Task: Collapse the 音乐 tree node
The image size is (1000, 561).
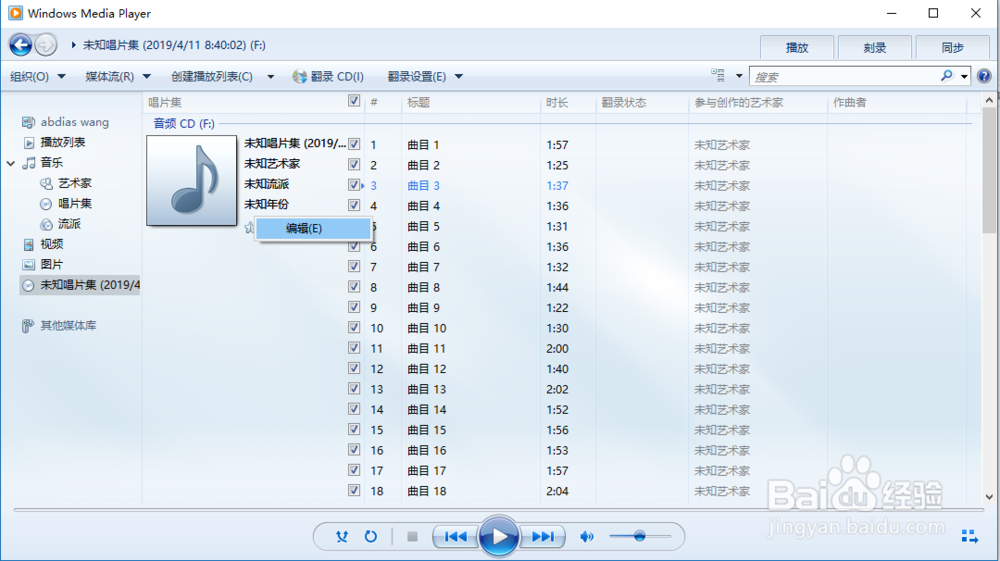Action: coord(11,163)
